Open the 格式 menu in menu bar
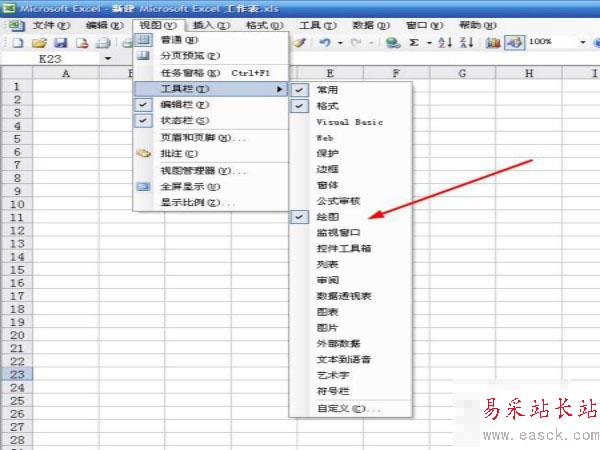600x450 pixels. [x=264, y=26]
